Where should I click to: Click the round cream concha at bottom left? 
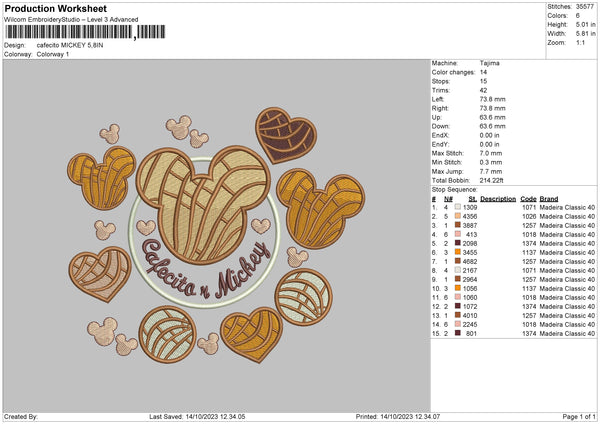pos(167,334)
